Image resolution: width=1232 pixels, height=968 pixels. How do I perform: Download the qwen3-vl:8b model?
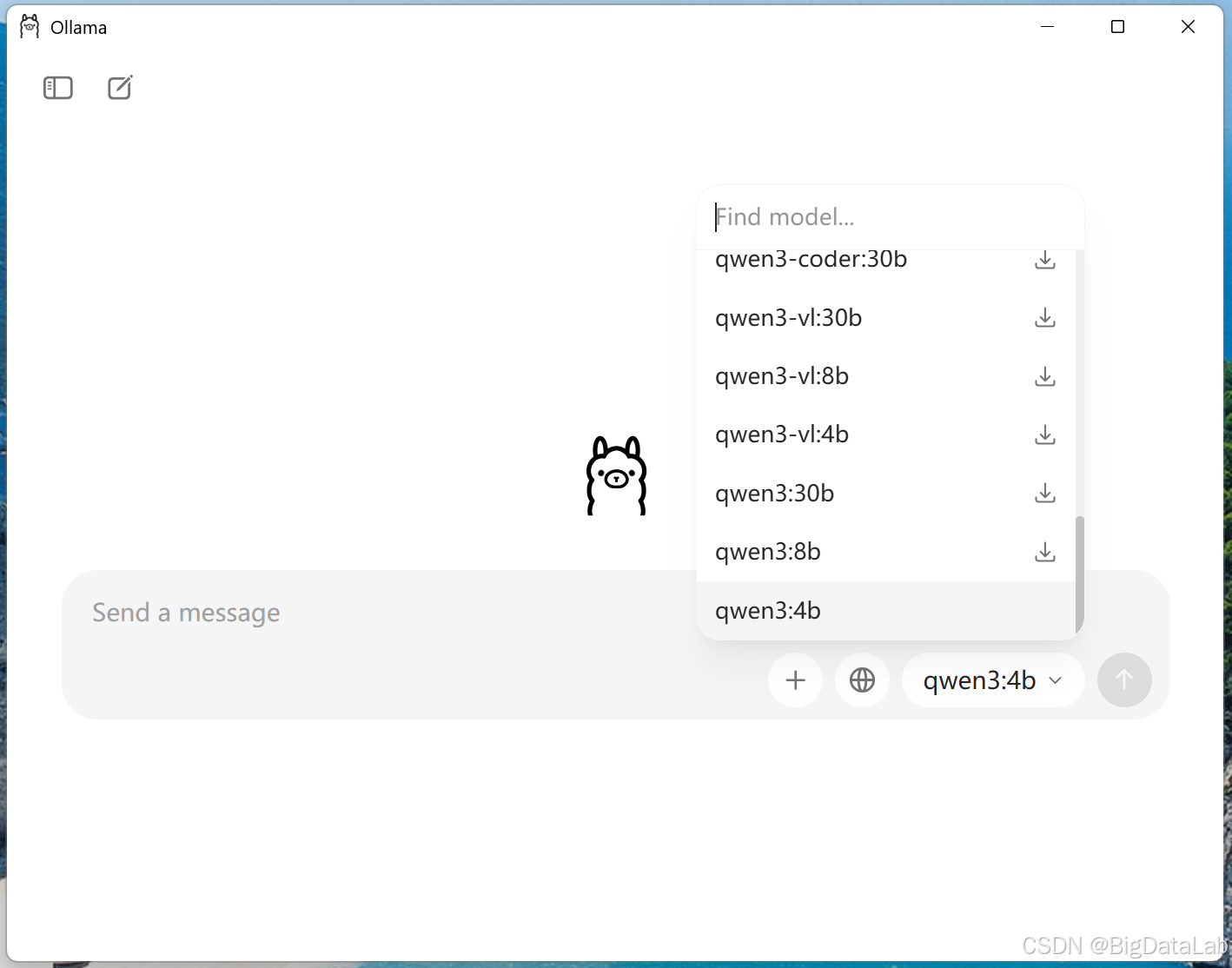point(1045,376)
